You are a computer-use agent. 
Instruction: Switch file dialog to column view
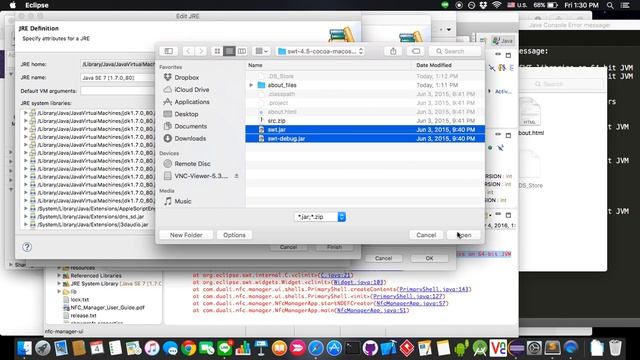242,51
